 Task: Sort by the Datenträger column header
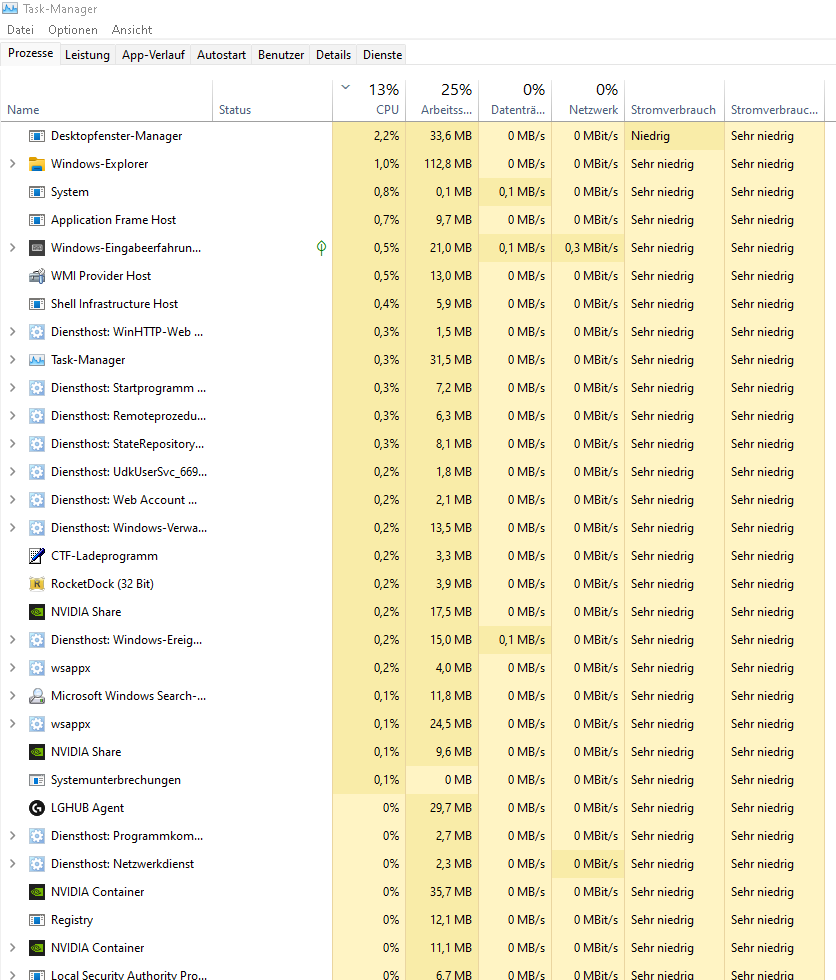[515, 101]
